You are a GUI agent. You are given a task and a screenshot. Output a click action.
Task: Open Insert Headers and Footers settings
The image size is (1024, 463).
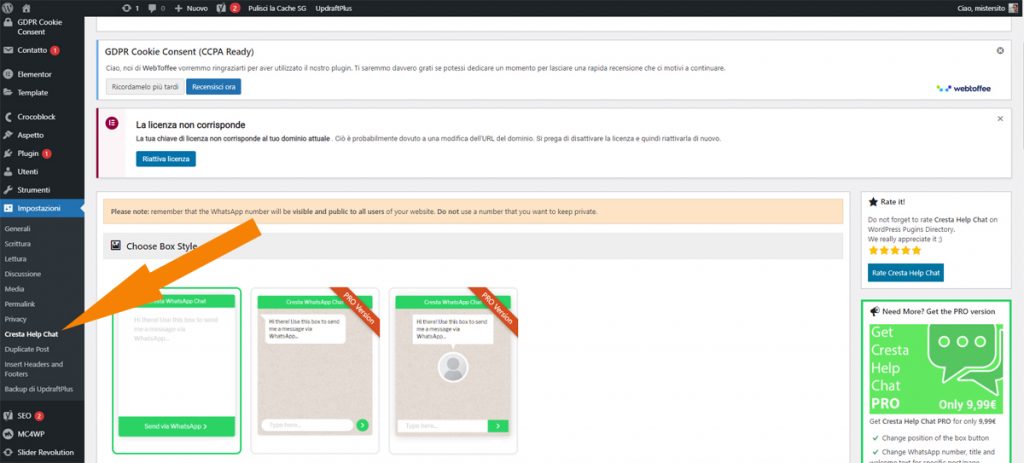pos(34,369)
